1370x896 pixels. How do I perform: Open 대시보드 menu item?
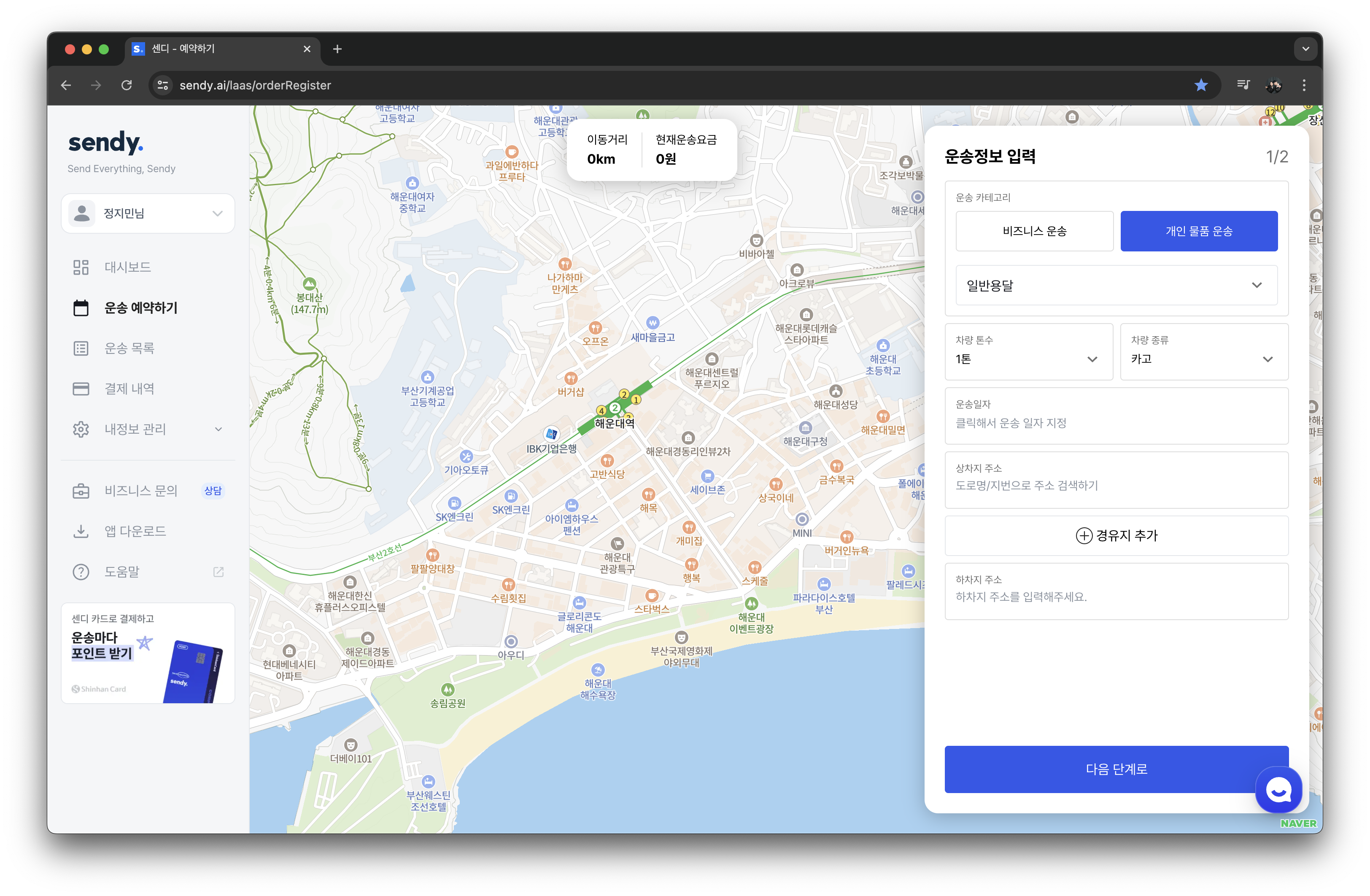click(128, 267)
